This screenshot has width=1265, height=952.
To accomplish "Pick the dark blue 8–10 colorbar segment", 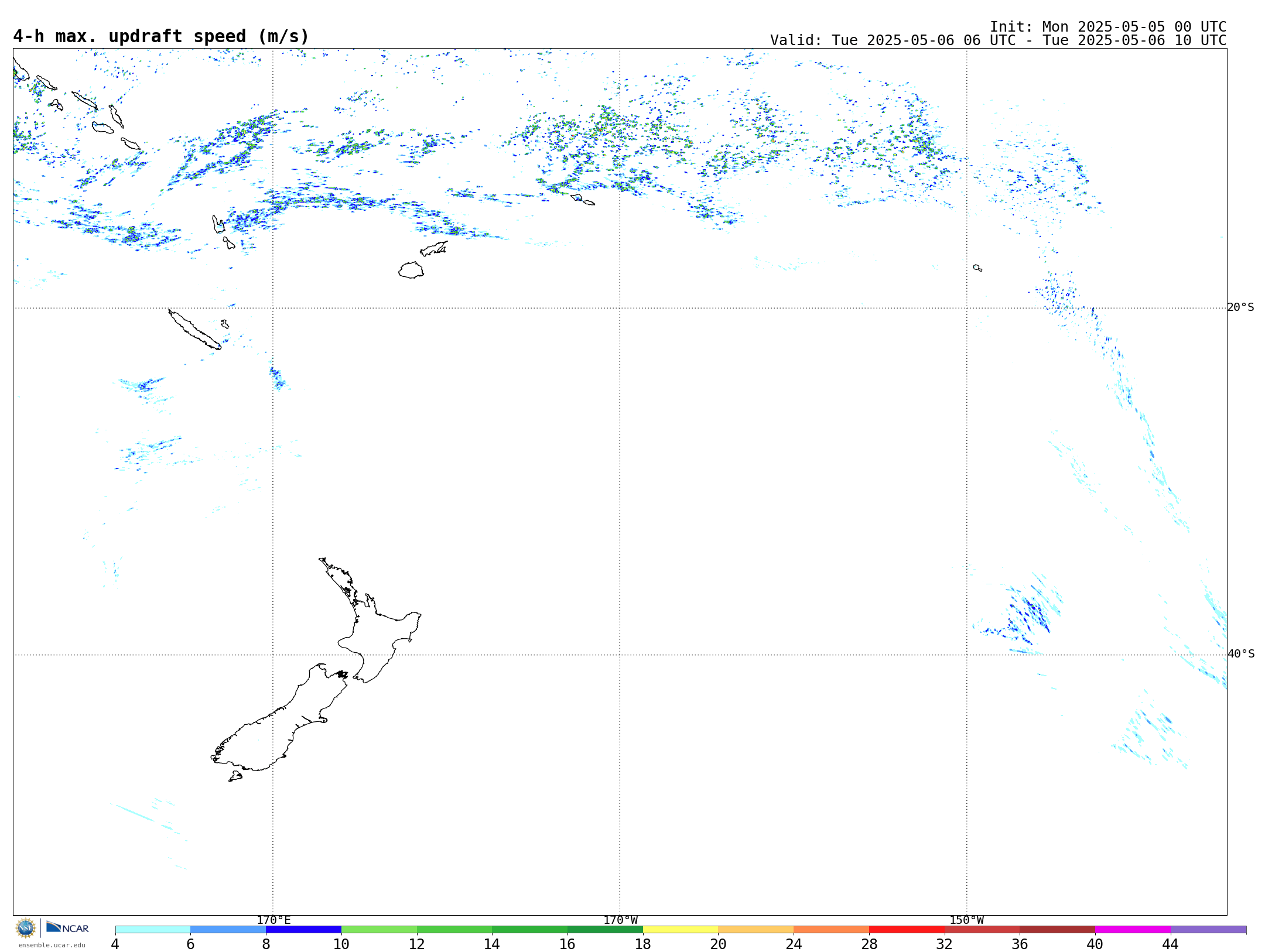I will pyautogui.click(x=303, y=929).
